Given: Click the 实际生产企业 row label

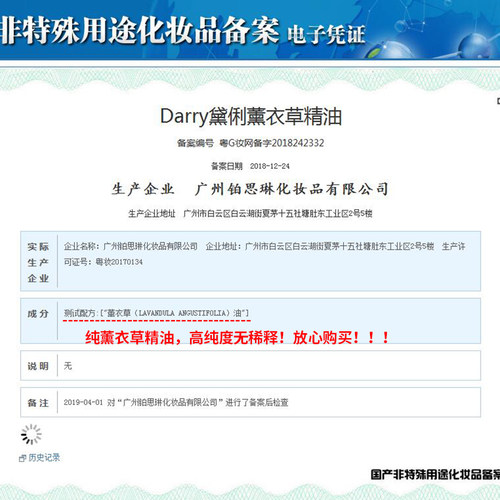Looking at the screenshot, I should tap(38, 262).
